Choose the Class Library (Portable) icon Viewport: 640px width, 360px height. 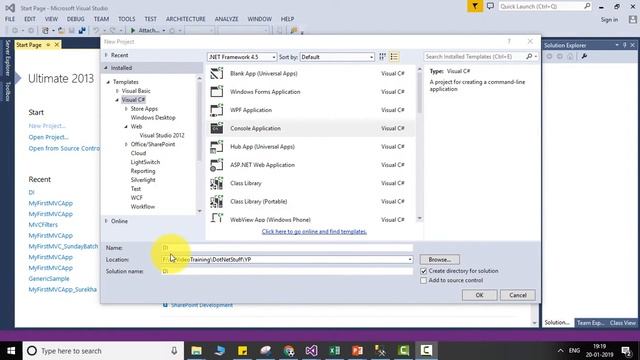217,201
